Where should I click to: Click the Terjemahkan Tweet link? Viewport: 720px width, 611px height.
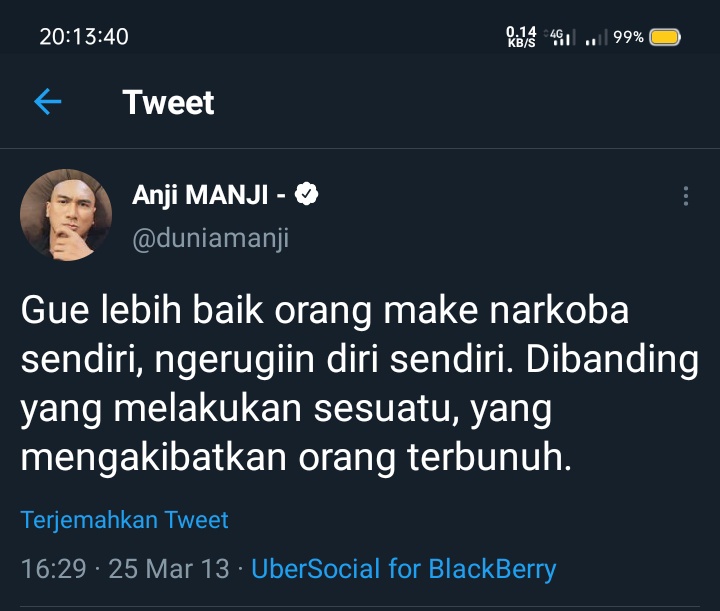tap(125, 520)
